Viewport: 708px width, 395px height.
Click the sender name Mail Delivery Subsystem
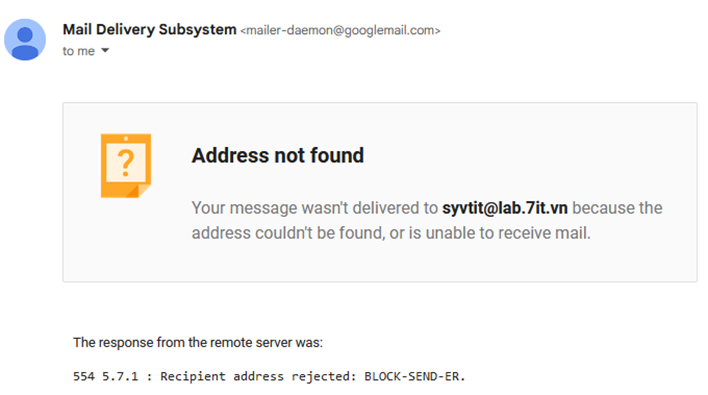click(149, 29)
